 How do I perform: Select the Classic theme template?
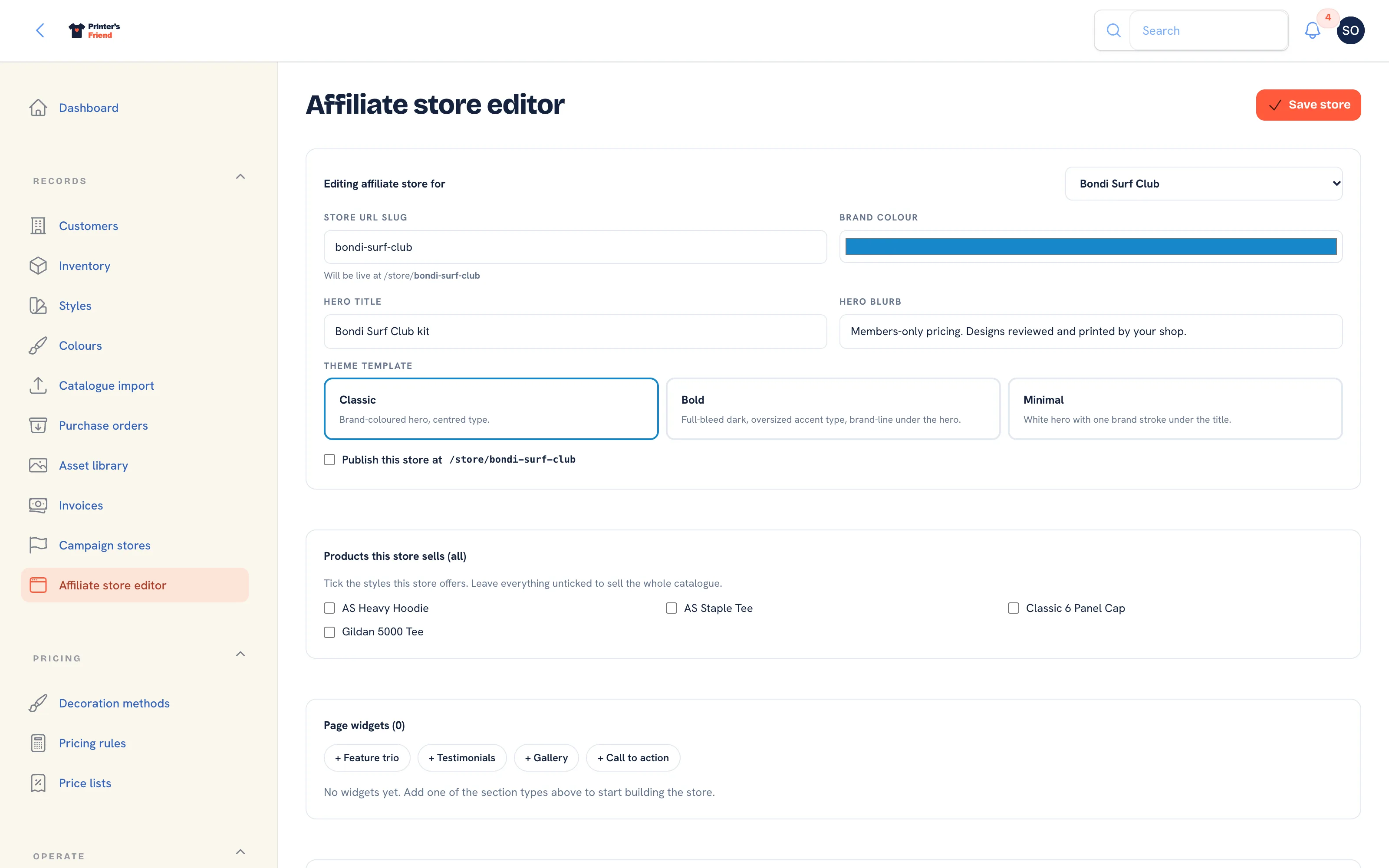point(491,409)
